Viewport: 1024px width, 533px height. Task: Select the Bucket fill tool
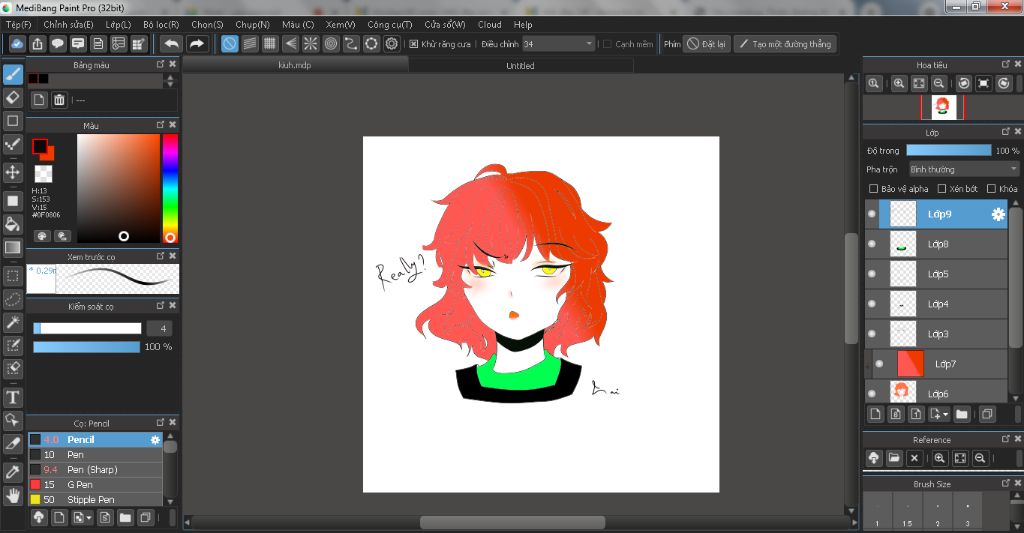pos(12,224)
